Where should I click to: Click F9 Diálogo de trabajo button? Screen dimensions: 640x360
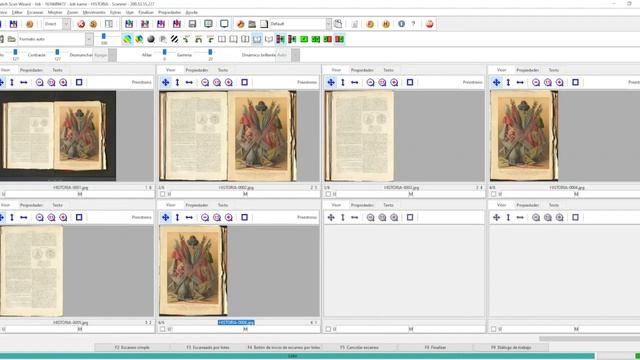511,347
